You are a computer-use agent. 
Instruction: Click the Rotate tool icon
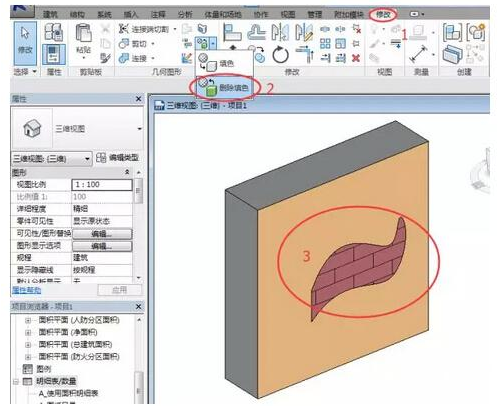click(x=280, y=54)
